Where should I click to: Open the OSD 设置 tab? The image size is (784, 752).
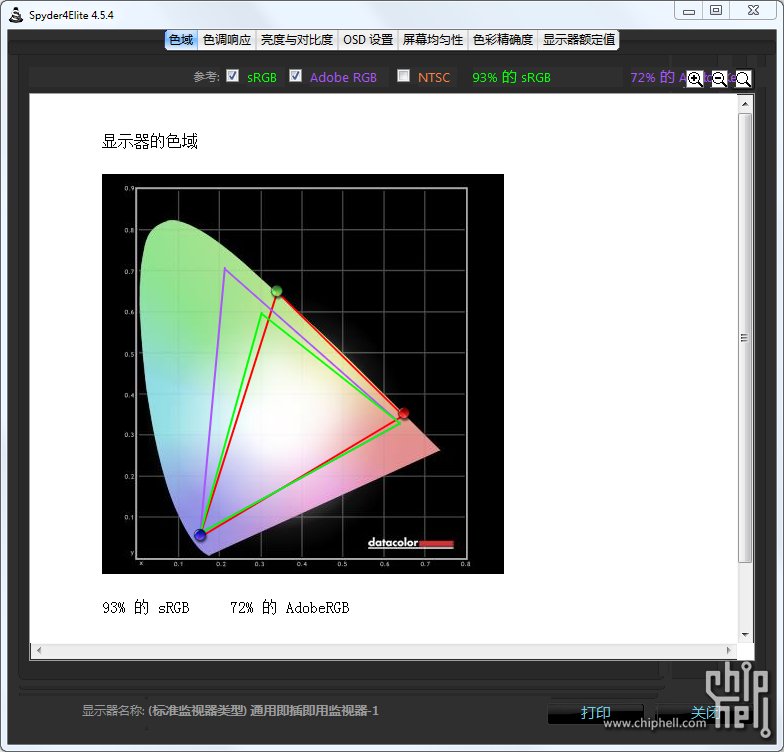[x=368, y=40]
